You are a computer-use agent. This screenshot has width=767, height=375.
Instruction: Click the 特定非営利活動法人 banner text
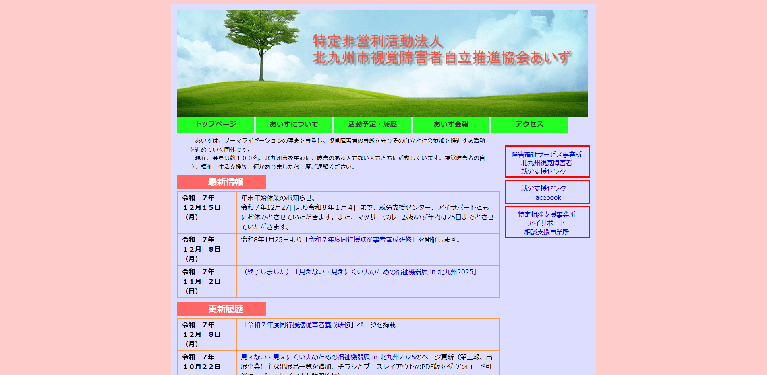click(378, 41)
